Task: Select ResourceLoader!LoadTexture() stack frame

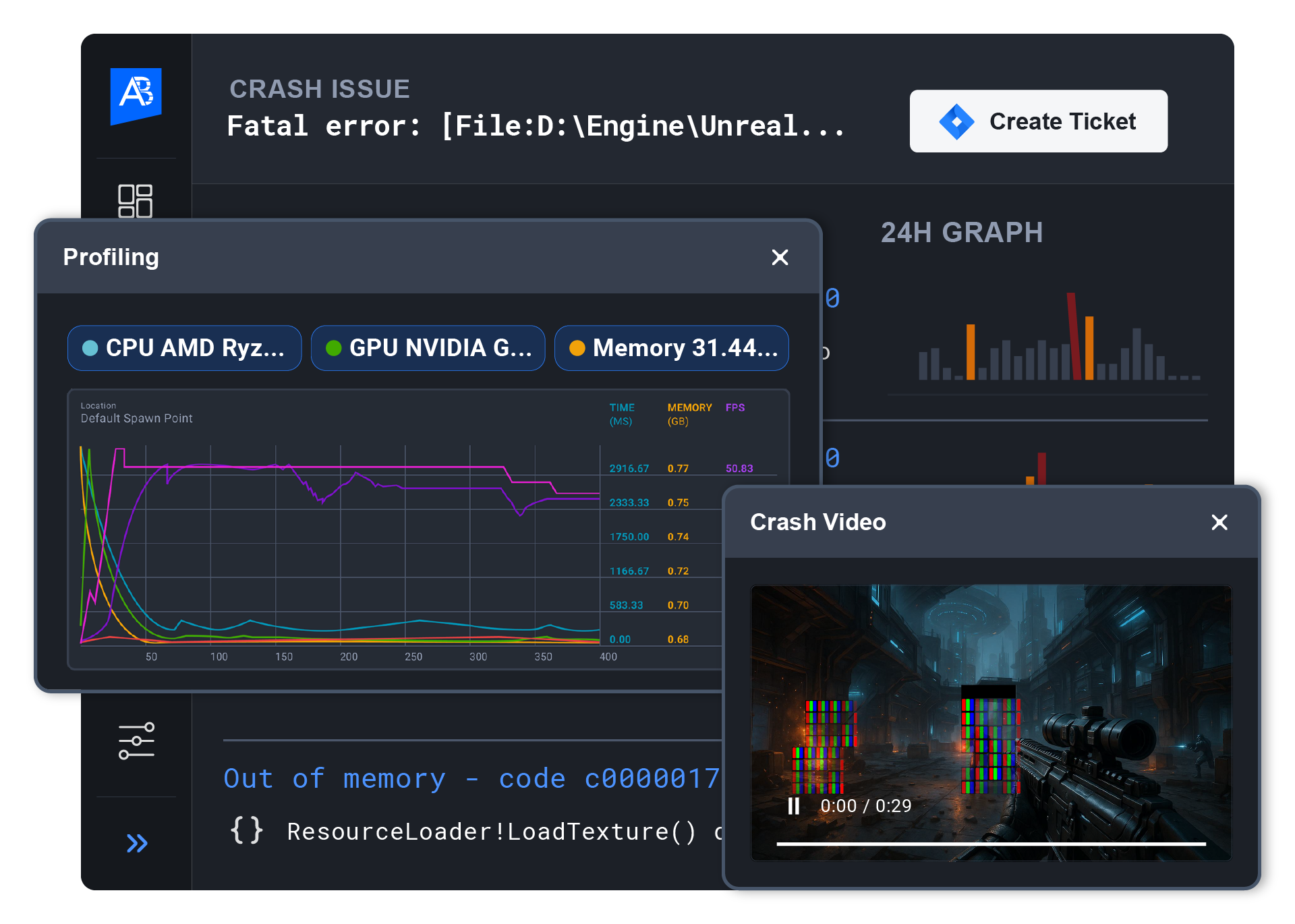Action: 491,832
